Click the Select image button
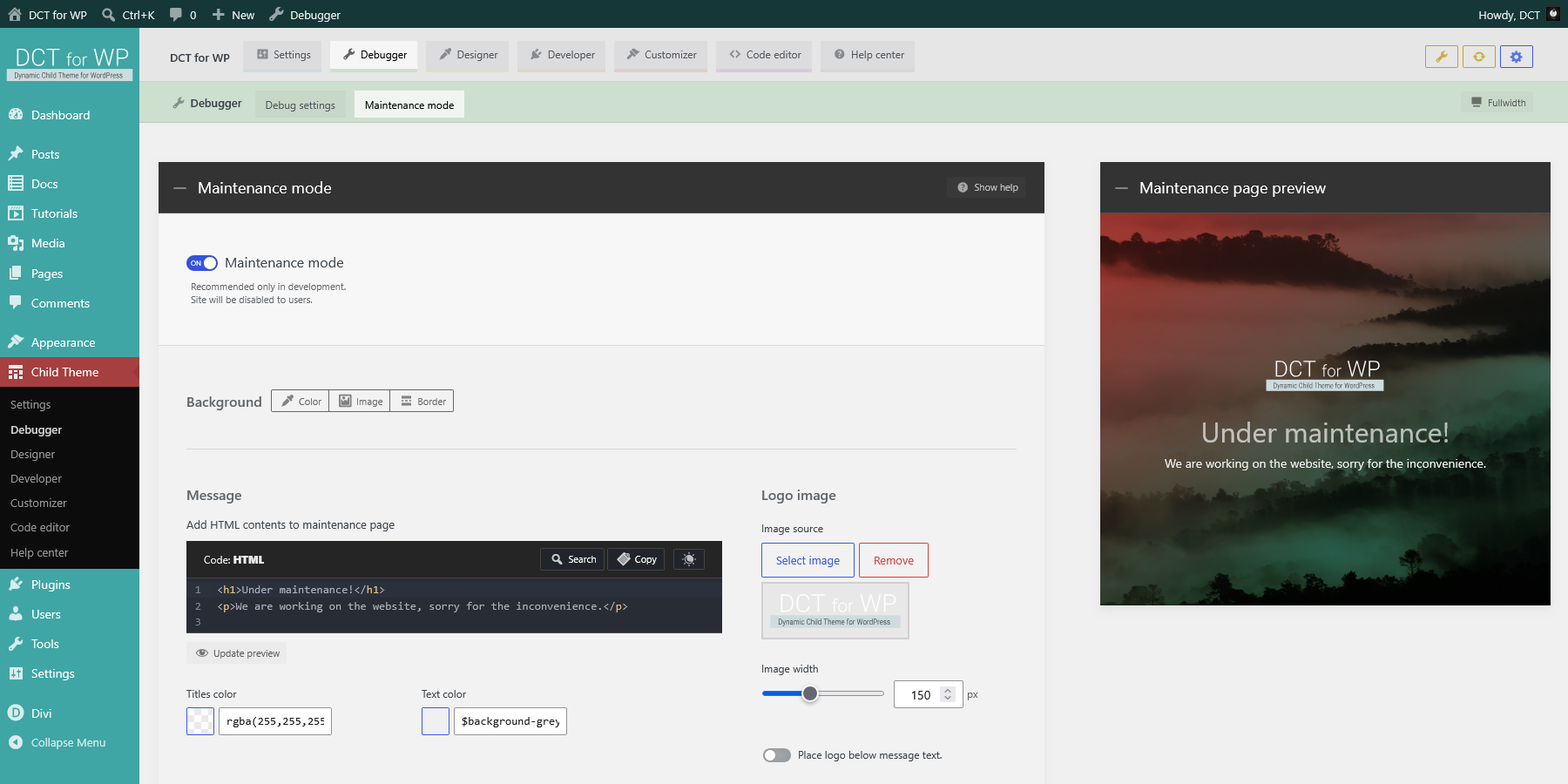 pyautogui.click(x=808, y=560)
